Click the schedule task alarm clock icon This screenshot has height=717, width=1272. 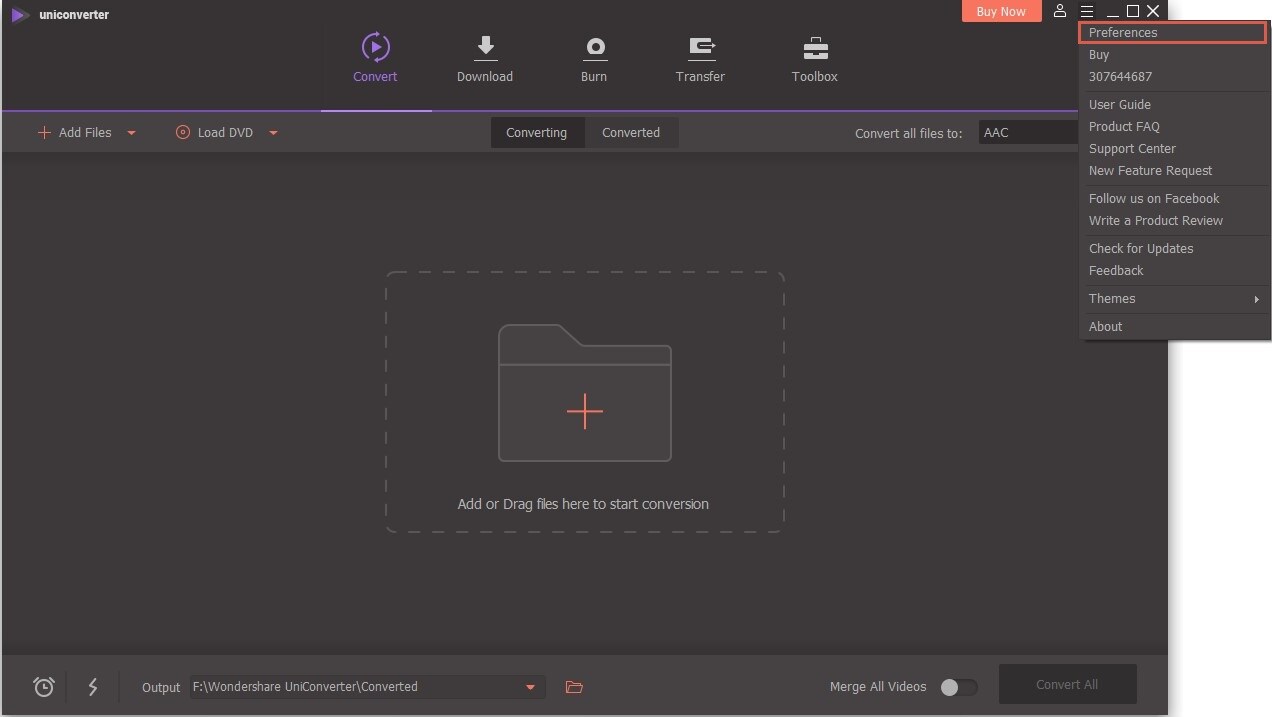(x=43, y=686)
